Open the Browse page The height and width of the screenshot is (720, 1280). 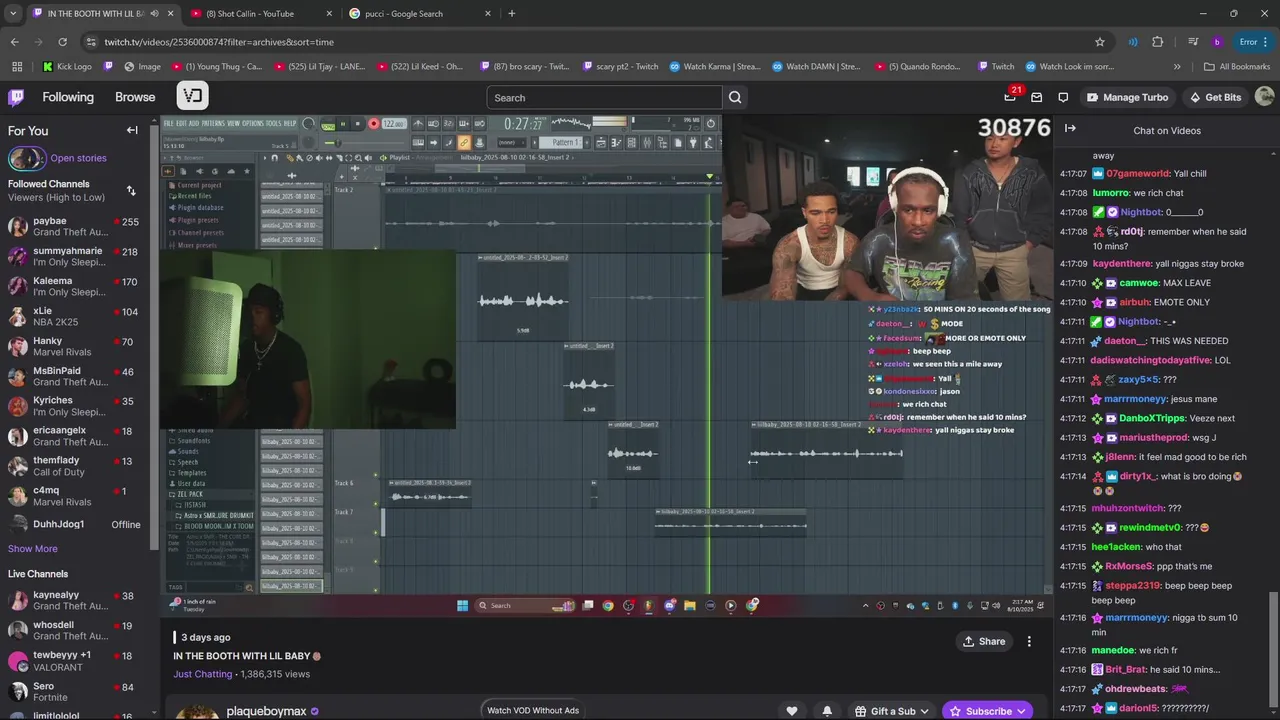pos(135,97)
